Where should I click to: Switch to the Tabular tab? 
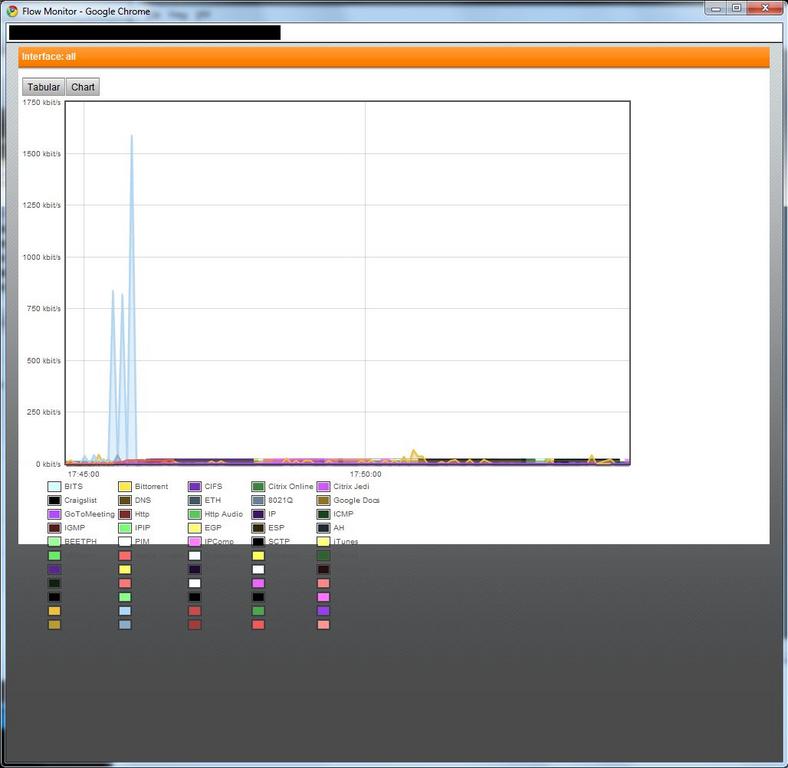point(43,87)
